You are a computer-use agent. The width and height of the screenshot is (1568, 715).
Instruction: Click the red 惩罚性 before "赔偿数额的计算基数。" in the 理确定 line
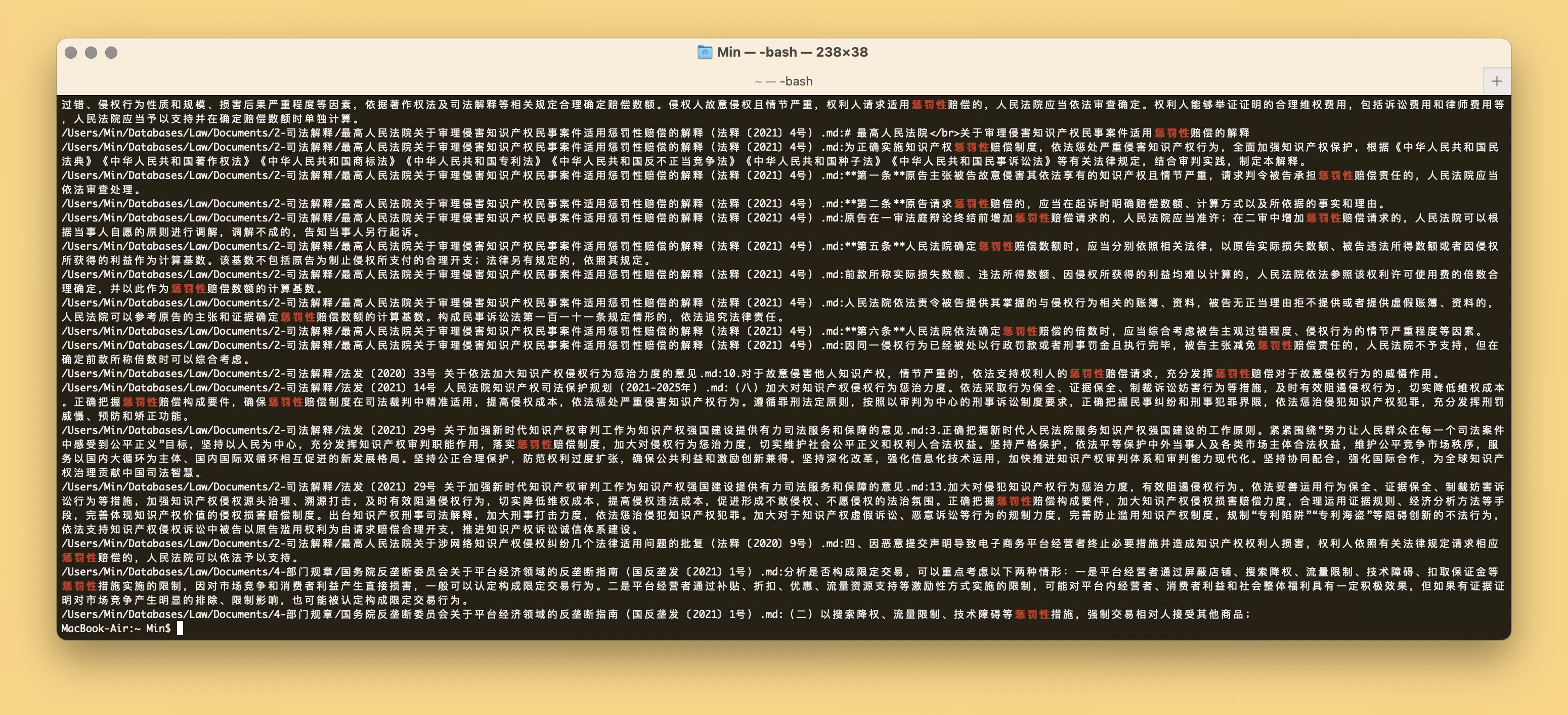(x=189, y=288)
